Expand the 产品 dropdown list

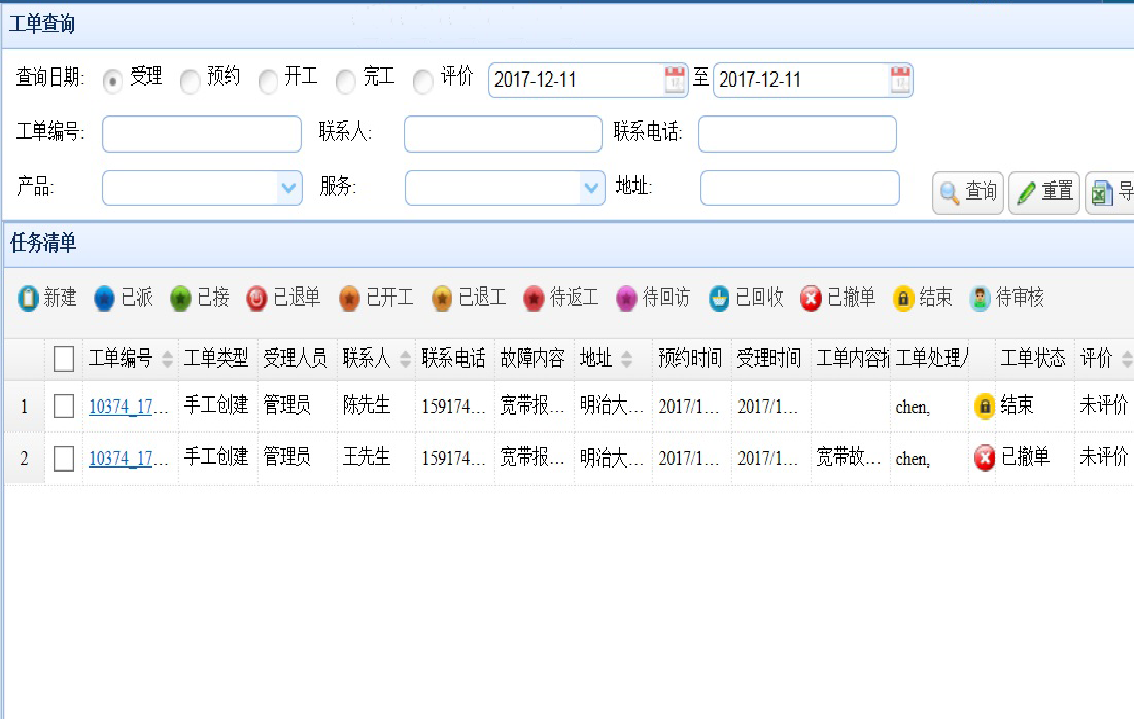pos(289,188)
